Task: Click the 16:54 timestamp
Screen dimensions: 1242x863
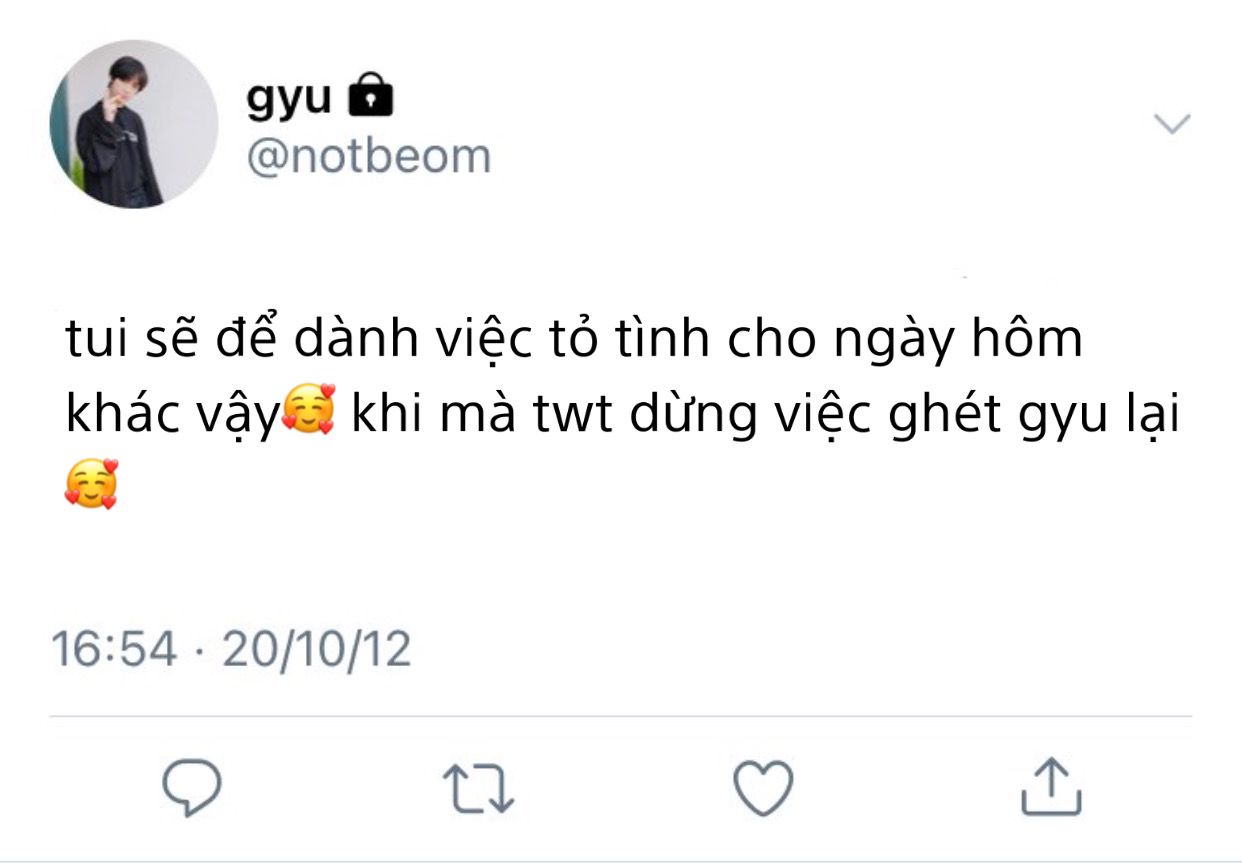Action: point(115,648)
